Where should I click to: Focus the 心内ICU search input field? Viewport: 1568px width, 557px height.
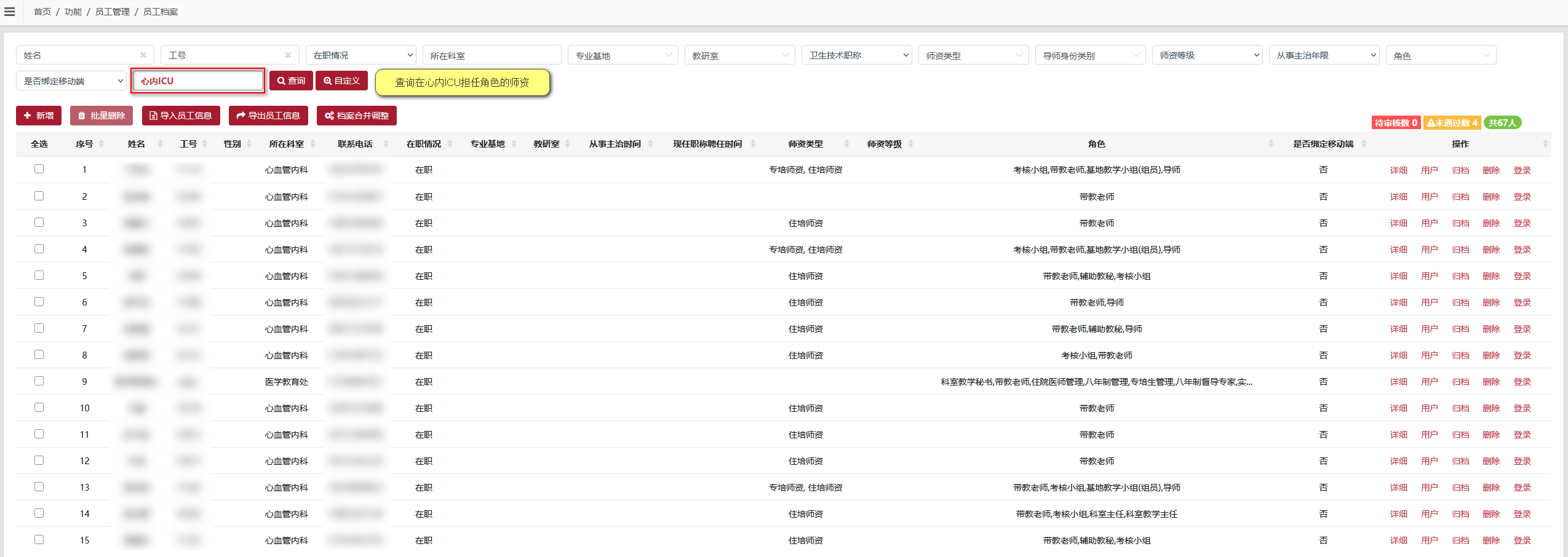pyautogui.click(x=198, y=81)
